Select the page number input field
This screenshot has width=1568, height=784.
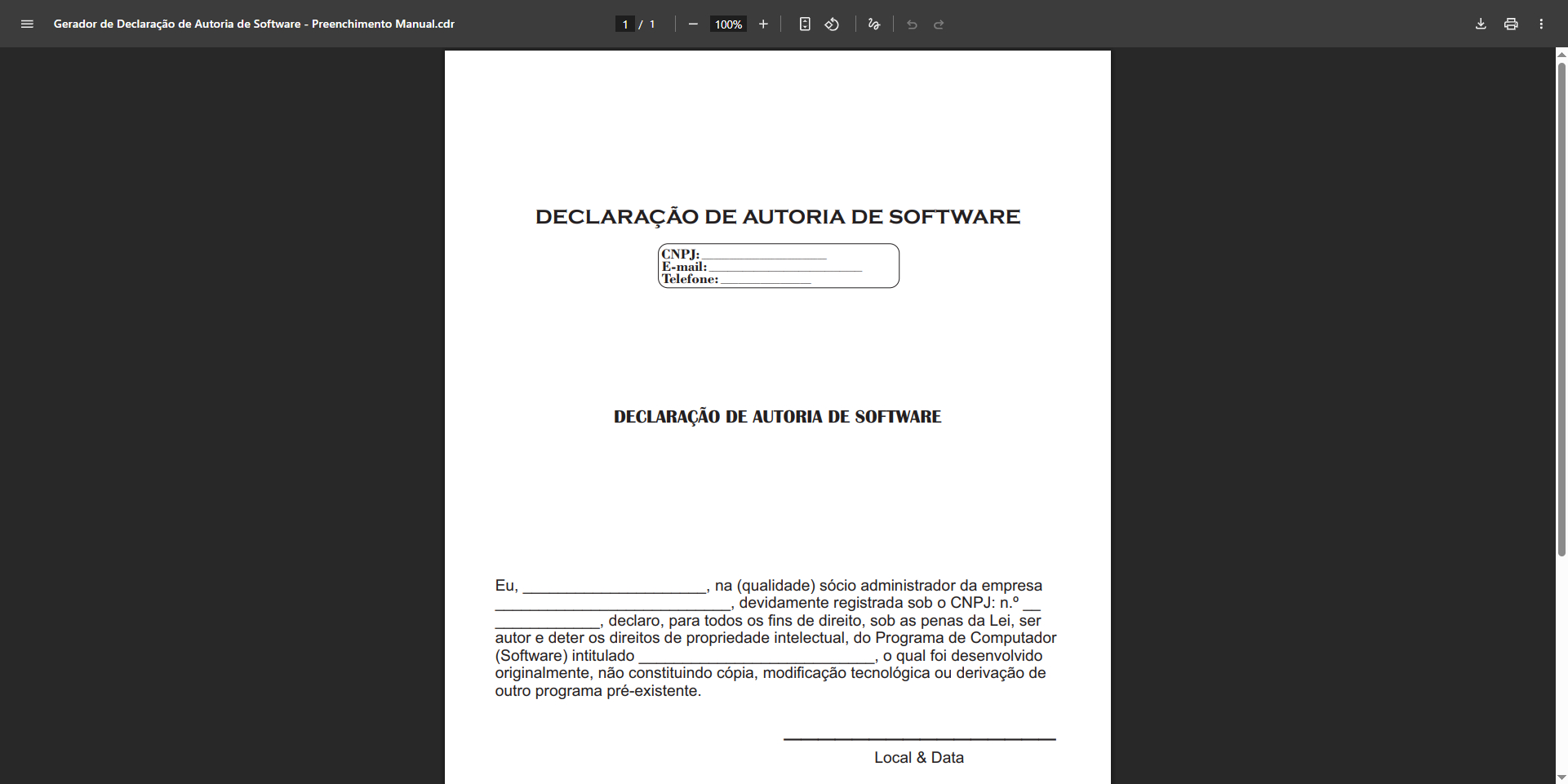point(624,24)
